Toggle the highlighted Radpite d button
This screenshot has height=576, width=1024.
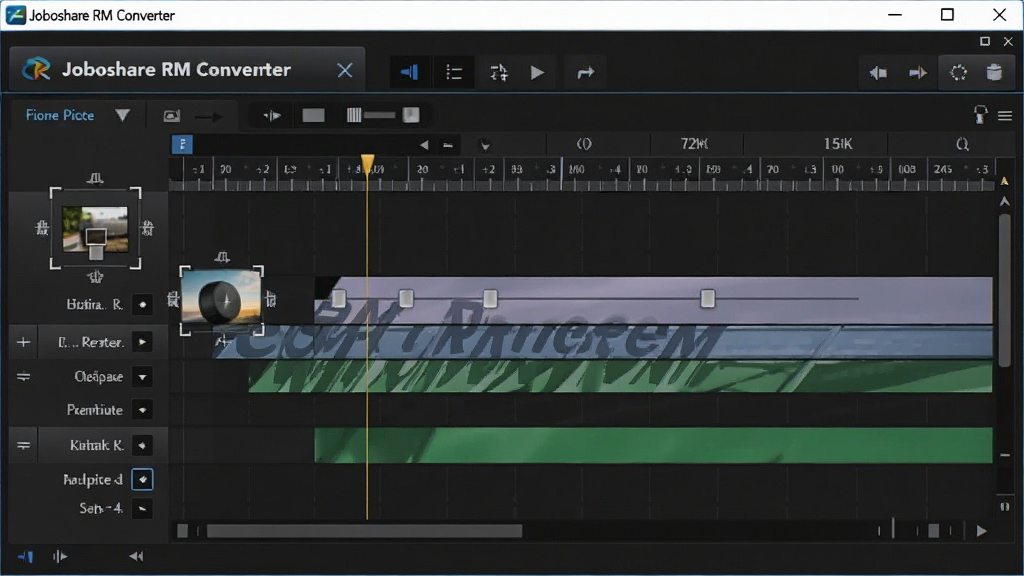(x=142, y=479)
